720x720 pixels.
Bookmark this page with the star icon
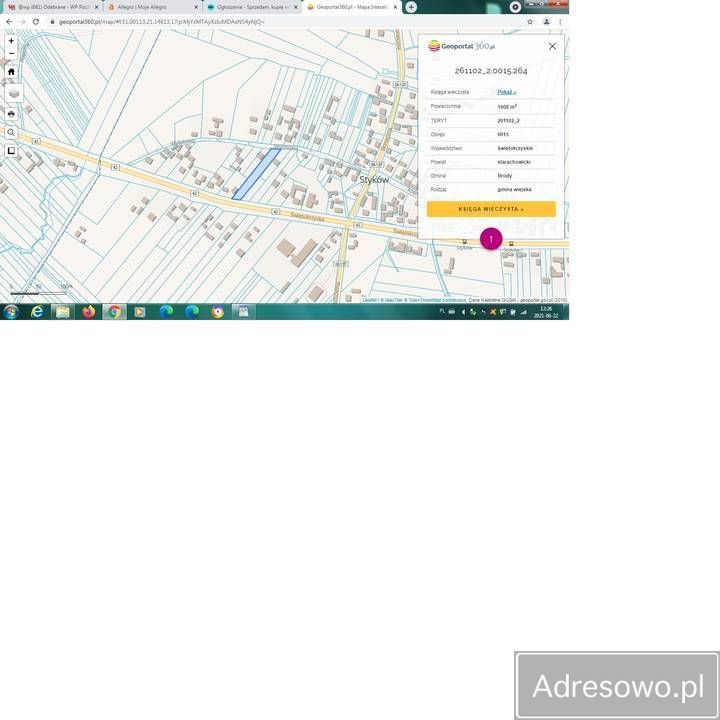530,22
